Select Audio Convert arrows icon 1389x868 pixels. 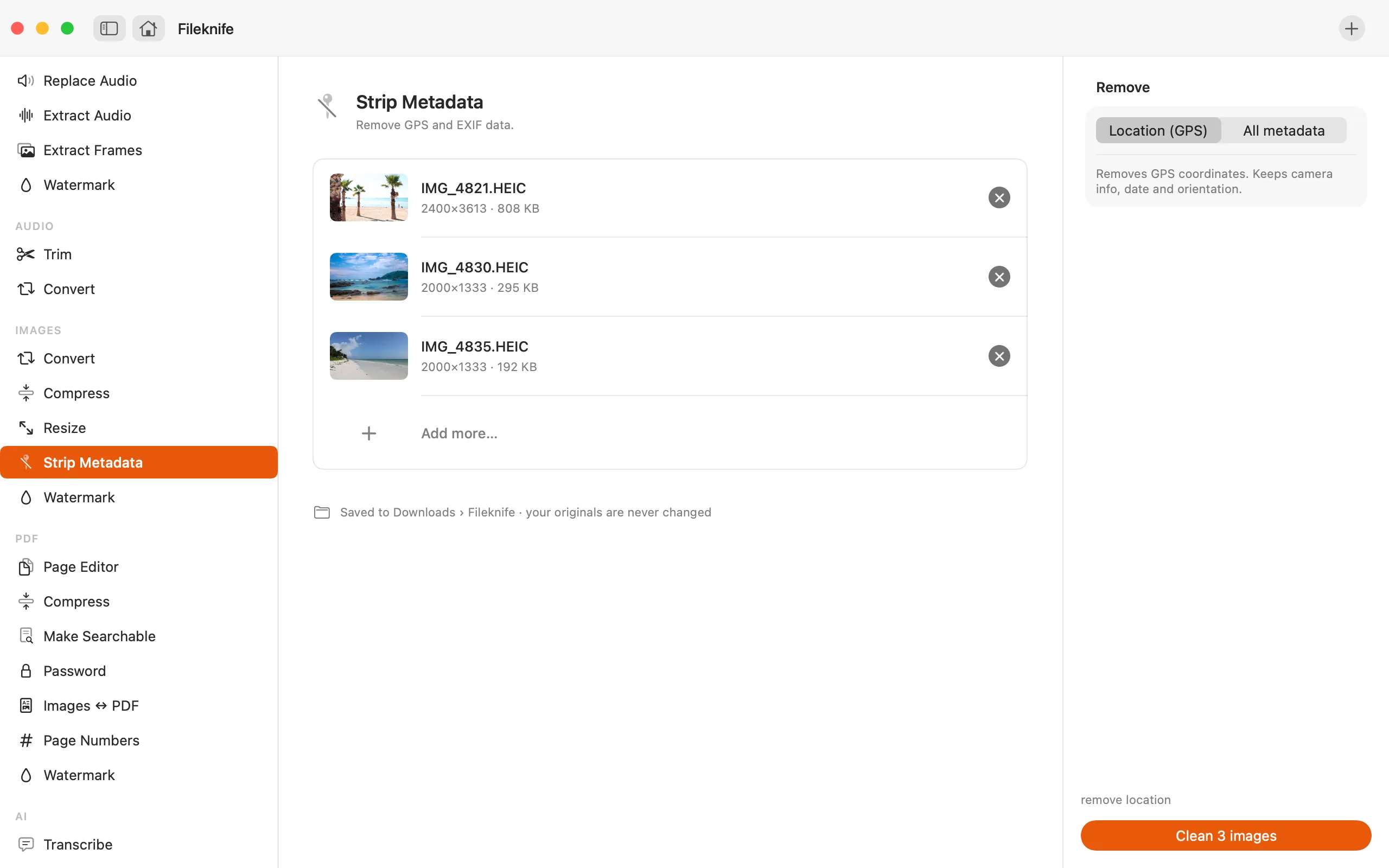[26, 289]
